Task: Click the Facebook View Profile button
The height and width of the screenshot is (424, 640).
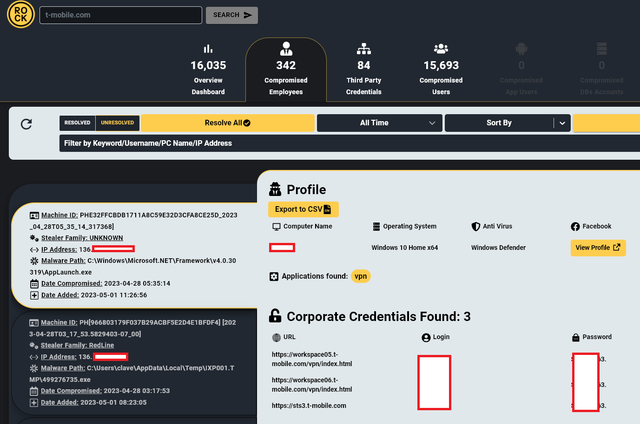Action: (x=598, y=248)
